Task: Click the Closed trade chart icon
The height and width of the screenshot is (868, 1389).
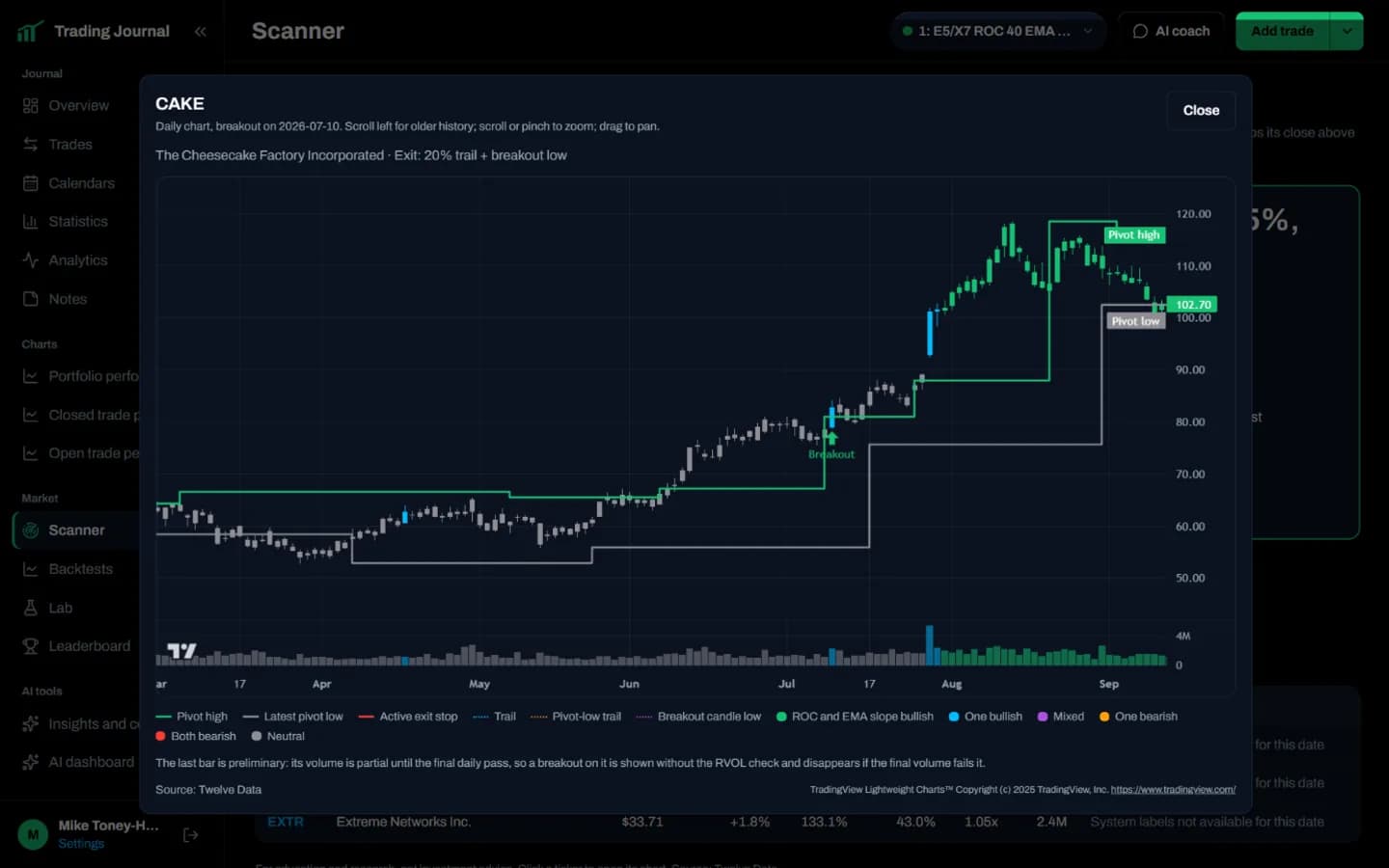Action: (31, 415)
